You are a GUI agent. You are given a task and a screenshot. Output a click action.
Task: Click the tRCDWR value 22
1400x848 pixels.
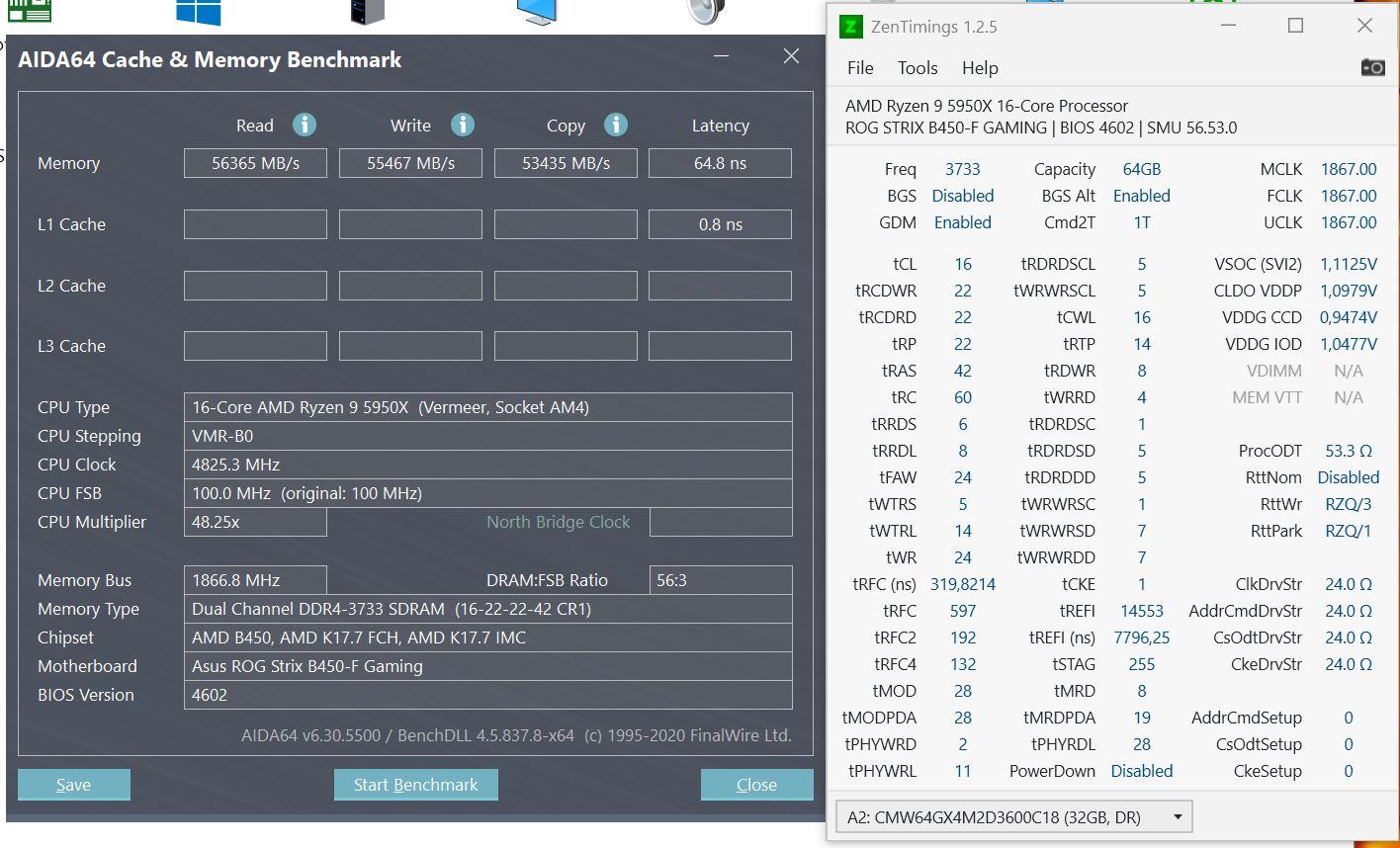[x=962, y=291]
